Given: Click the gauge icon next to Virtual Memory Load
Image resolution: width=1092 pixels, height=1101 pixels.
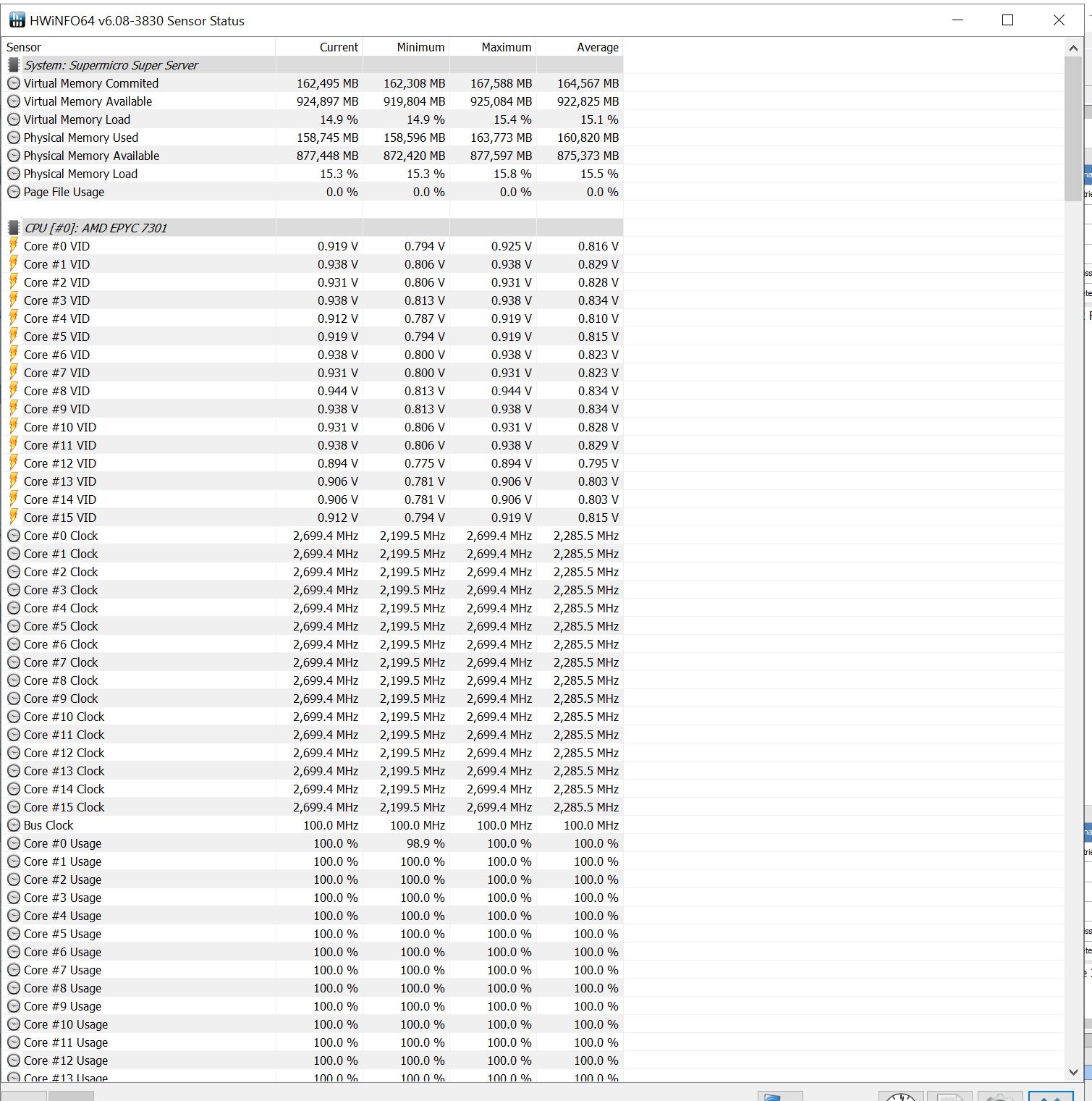Looking at the screenshot, I should [x=14, y=119].
